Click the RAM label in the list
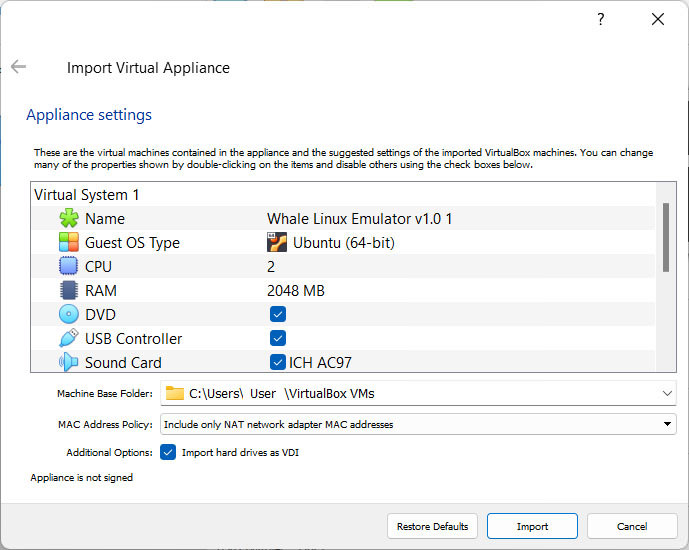 point(101,290)
